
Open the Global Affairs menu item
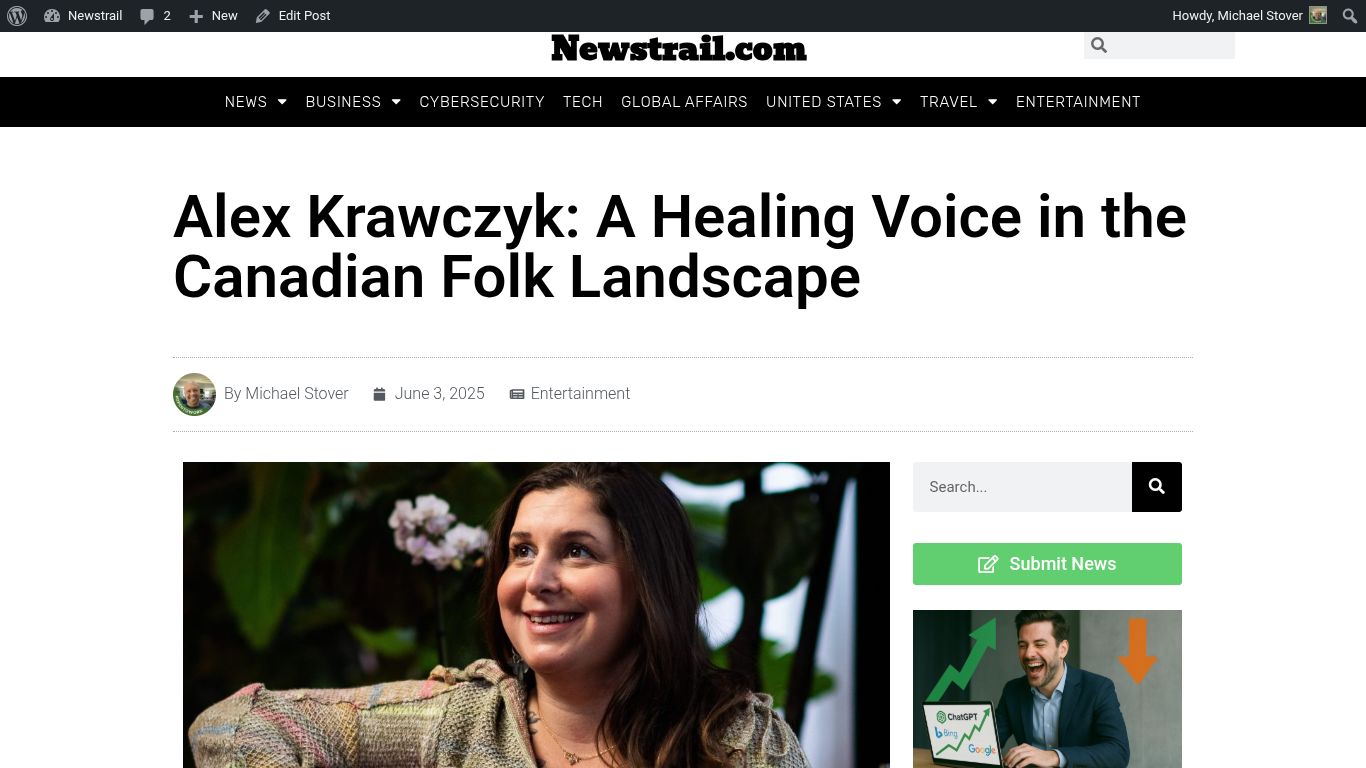coord(684,102)
